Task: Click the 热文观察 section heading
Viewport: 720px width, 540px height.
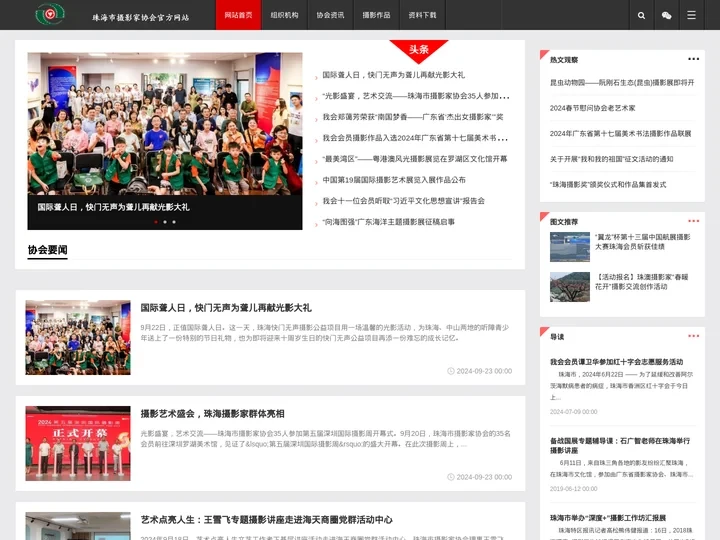Action: (564, 60)
